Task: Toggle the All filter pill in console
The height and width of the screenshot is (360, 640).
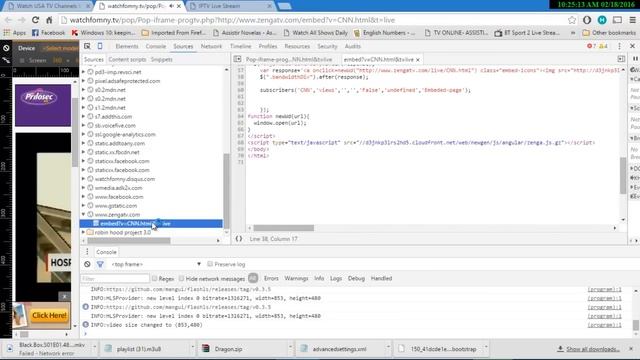Action: coord(253,278)
